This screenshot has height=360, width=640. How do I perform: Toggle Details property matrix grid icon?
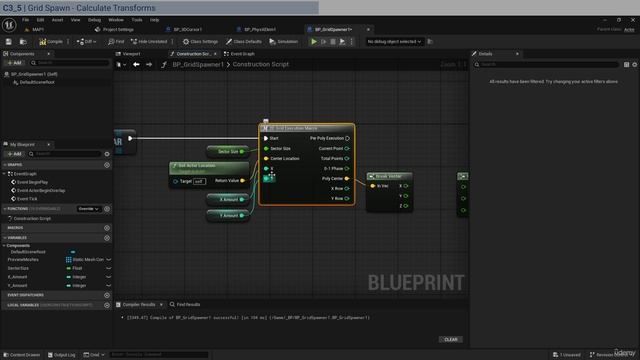coord(627,64)
